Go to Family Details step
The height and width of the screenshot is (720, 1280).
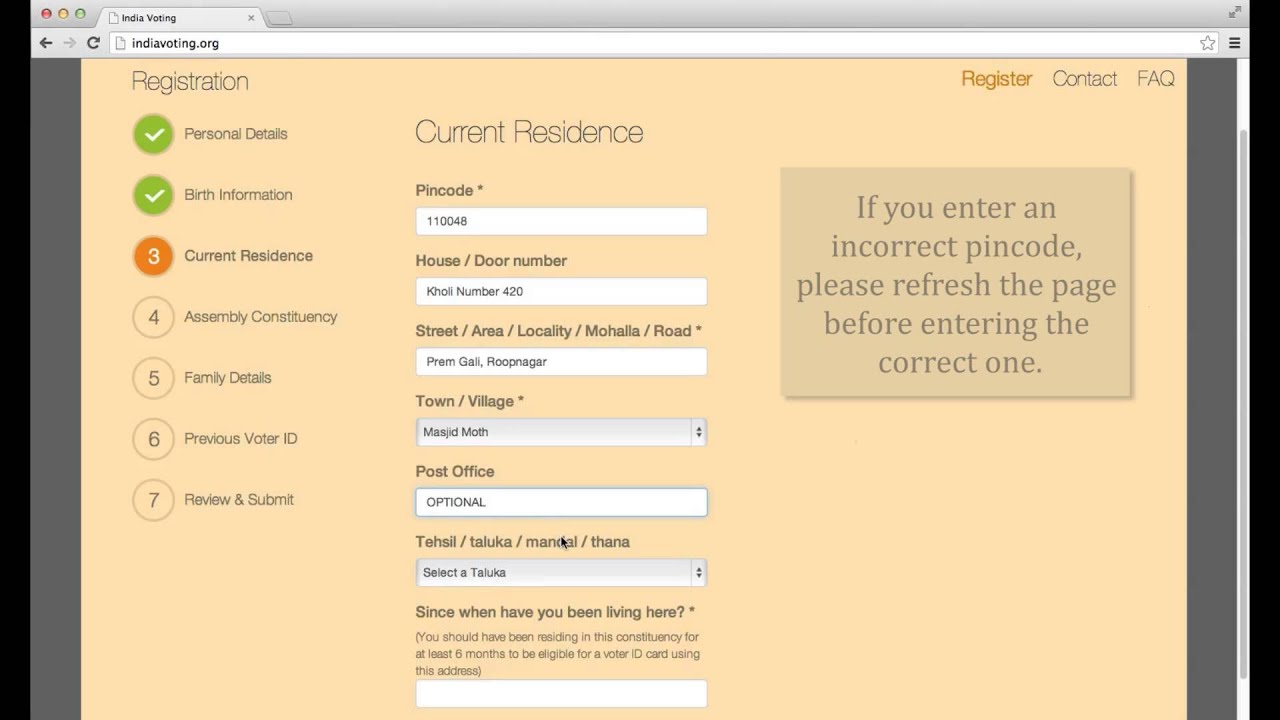click(227, 378)
